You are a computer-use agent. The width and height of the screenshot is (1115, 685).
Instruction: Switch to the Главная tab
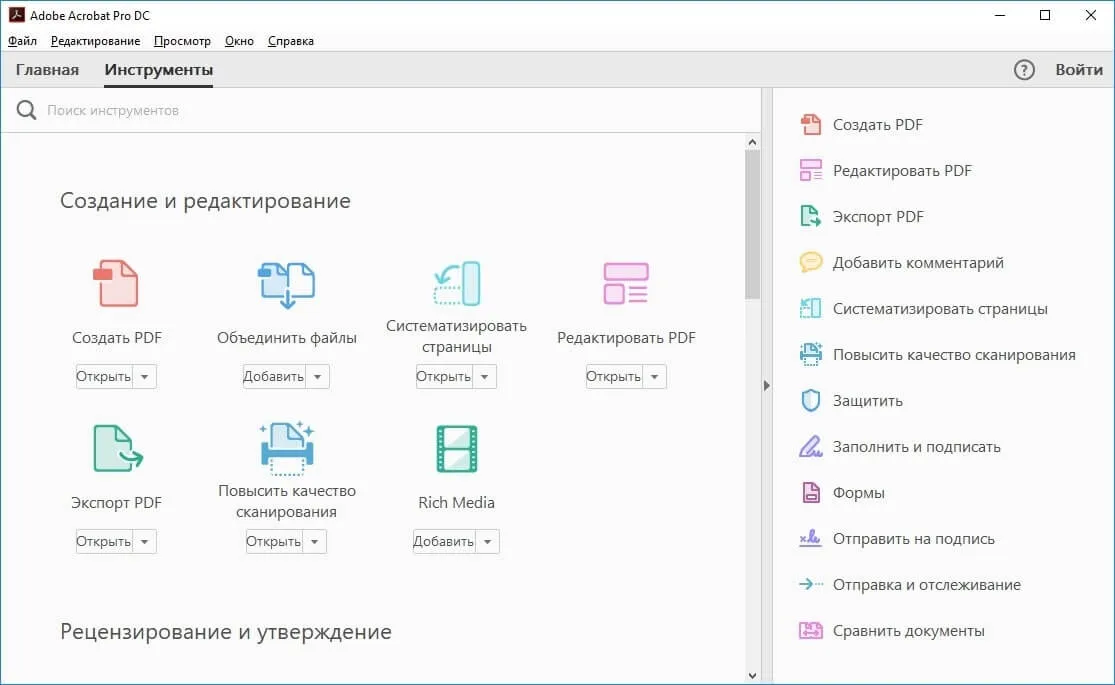(48, 69)
